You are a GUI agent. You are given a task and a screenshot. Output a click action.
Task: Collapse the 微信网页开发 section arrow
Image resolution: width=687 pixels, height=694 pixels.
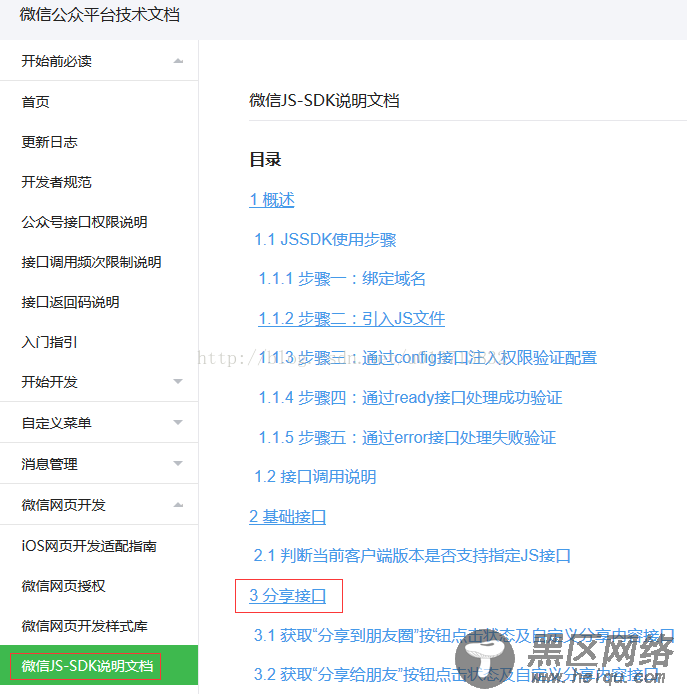[178, 505]
